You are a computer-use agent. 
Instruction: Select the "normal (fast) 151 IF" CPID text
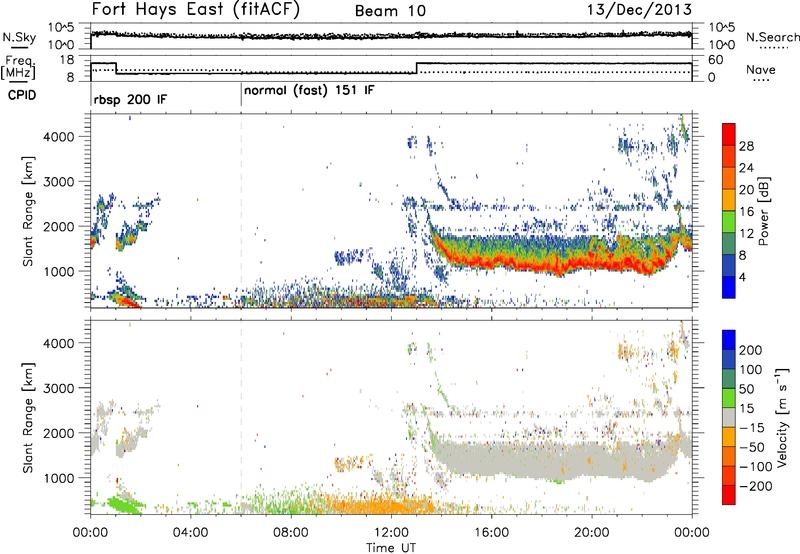click(309, 91)
